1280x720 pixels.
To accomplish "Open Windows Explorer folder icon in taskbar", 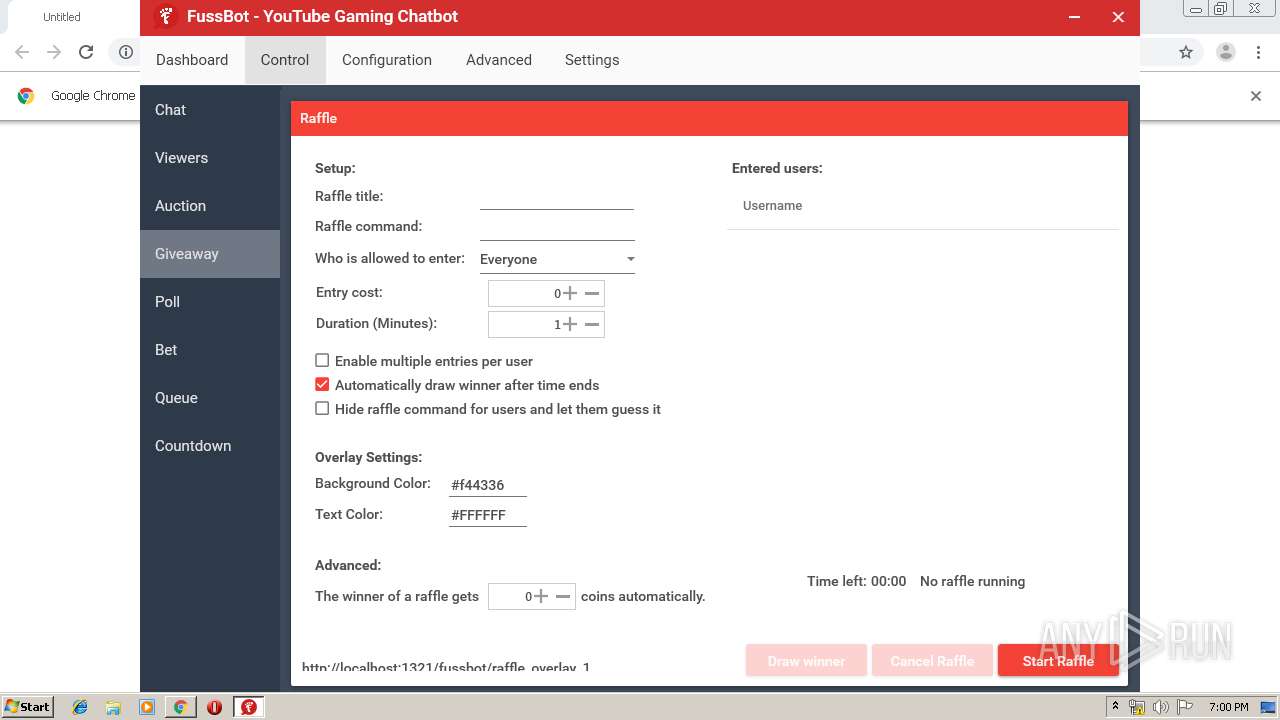I will pos(113,707).
